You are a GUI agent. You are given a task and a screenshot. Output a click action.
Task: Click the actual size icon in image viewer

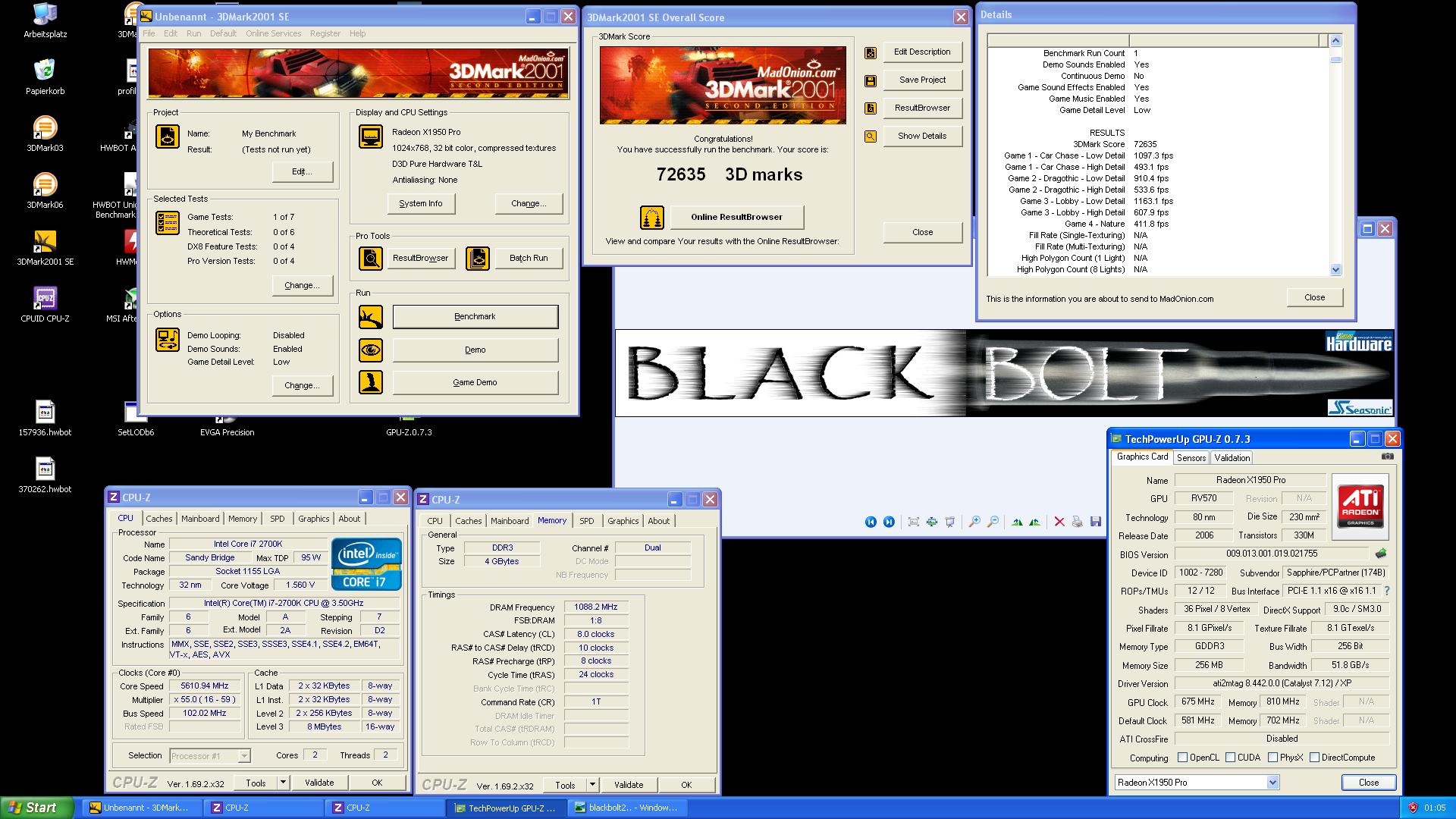coord(932,522)
